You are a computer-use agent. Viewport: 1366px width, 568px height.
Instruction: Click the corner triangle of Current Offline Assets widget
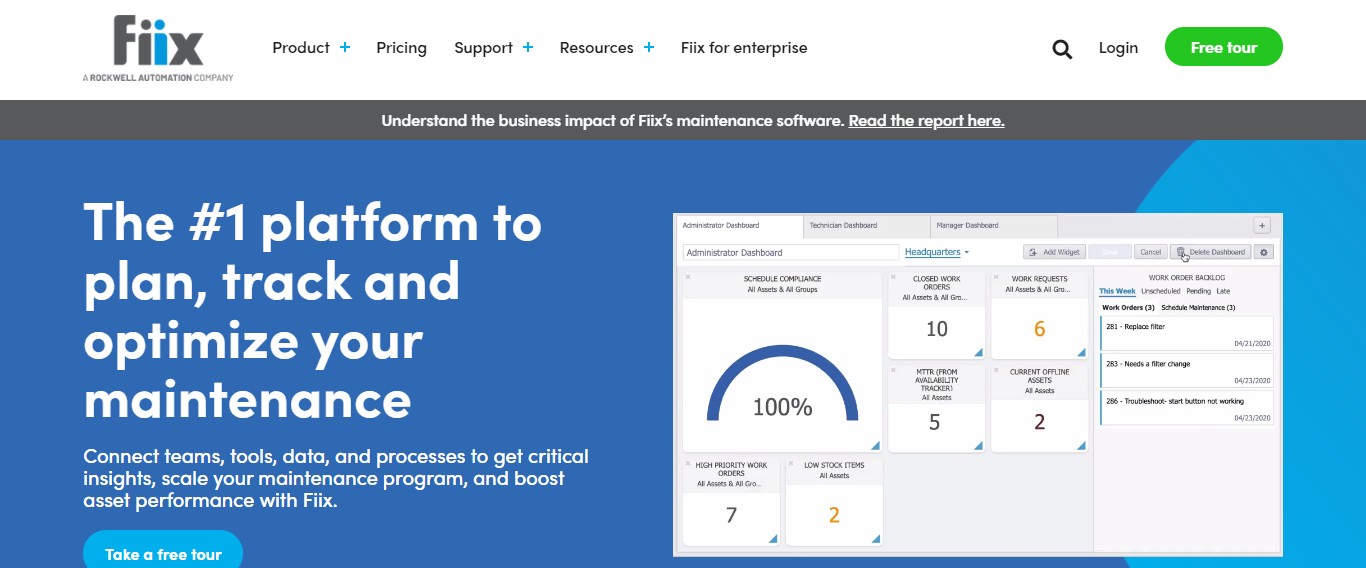1081,446
